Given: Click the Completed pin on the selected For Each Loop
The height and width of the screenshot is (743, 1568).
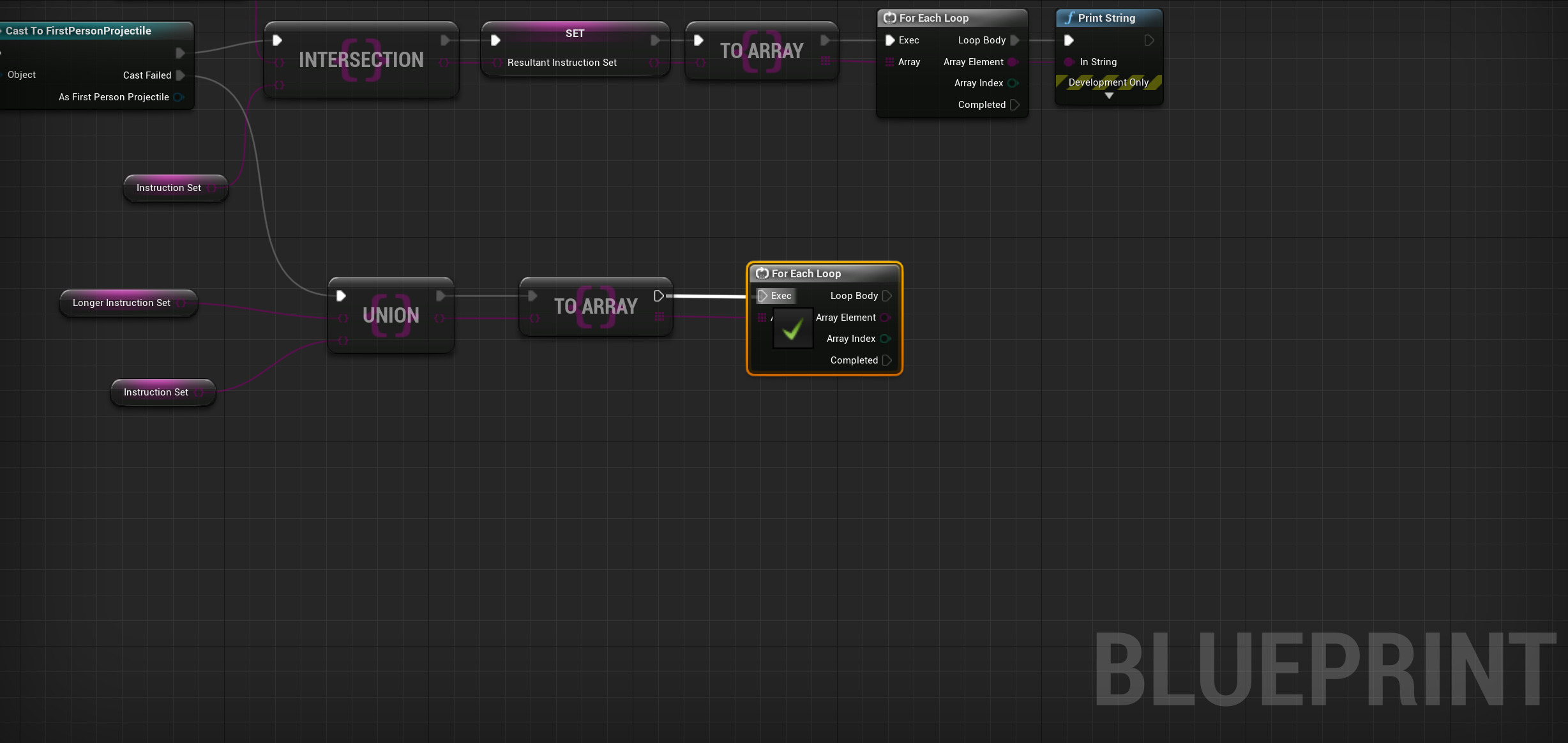Looking at the screenshot, I should [x=887, y=360].
